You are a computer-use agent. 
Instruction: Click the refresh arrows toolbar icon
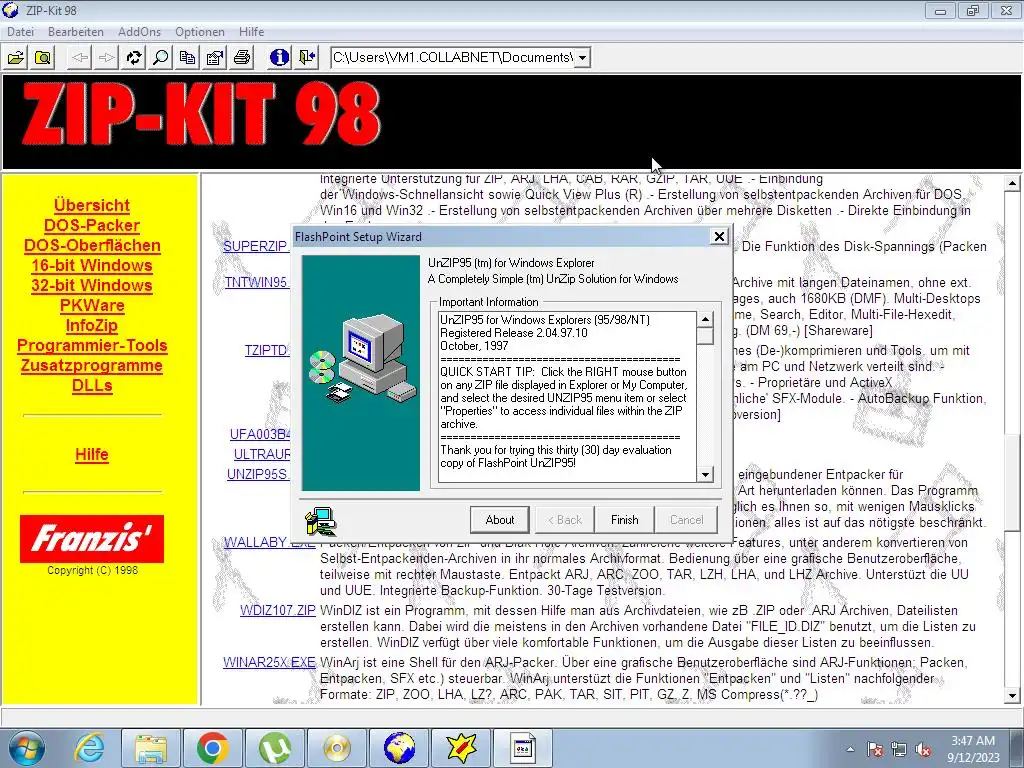point(134,57)
